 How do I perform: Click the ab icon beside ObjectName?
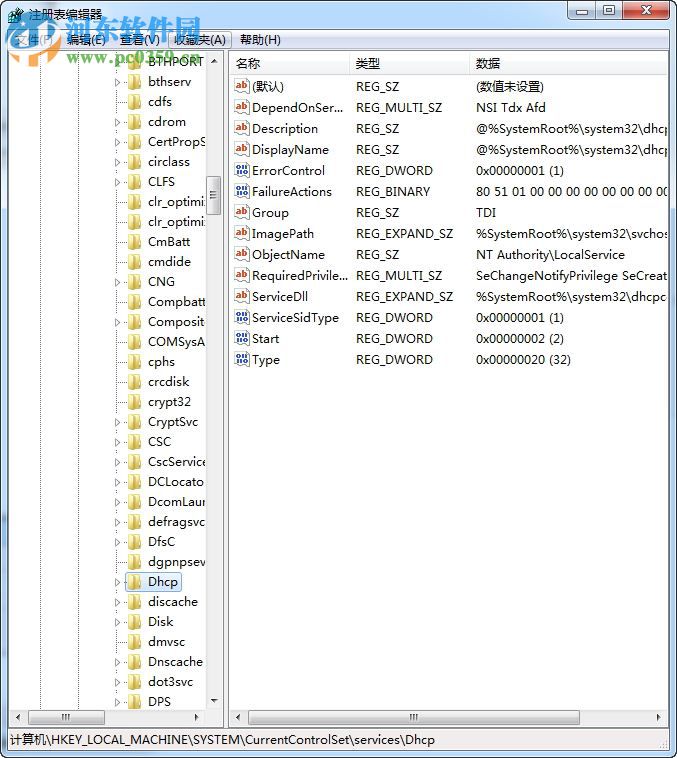(x=241, y=254)
